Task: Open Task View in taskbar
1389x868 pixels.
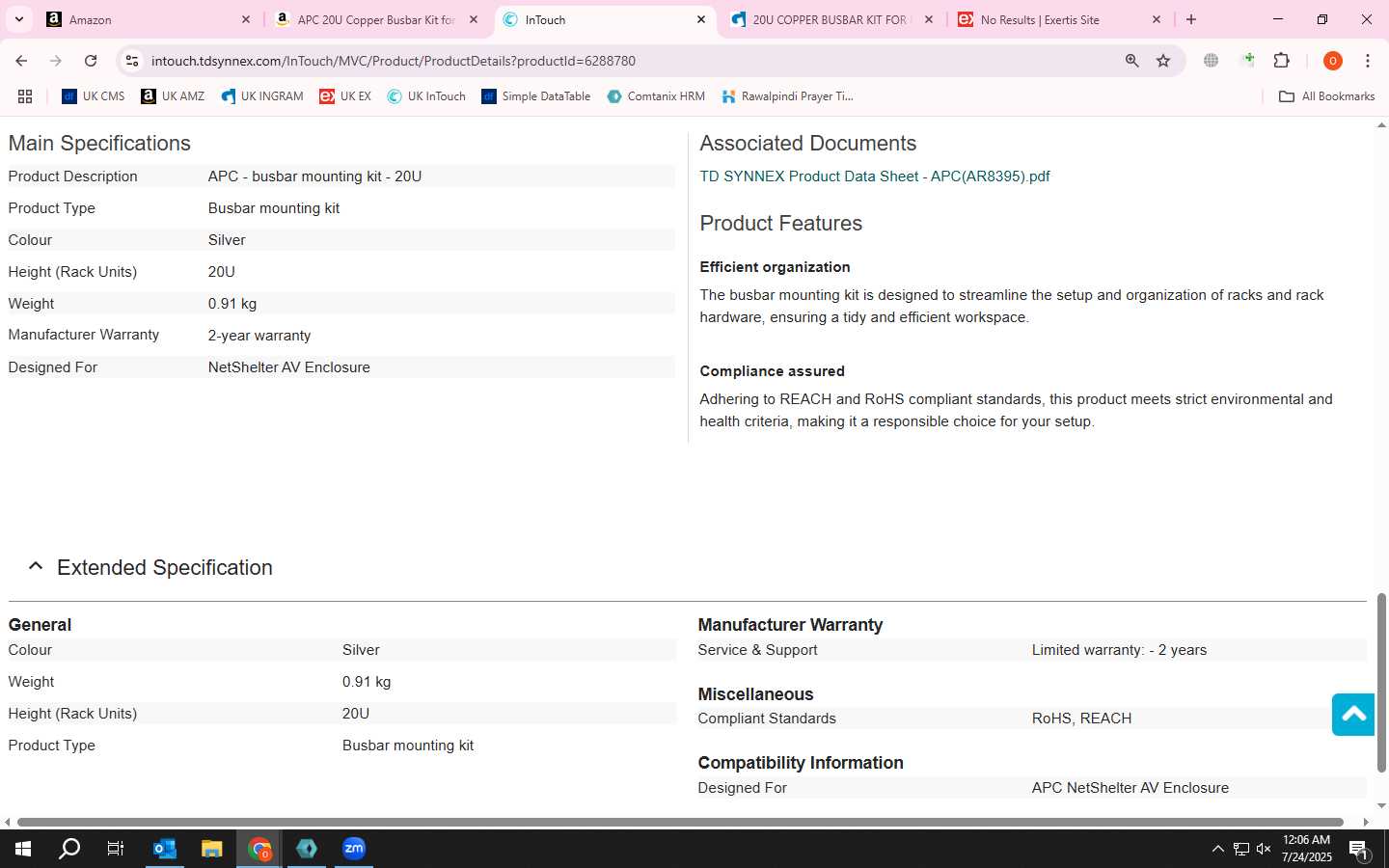Action: pos(116,849)
